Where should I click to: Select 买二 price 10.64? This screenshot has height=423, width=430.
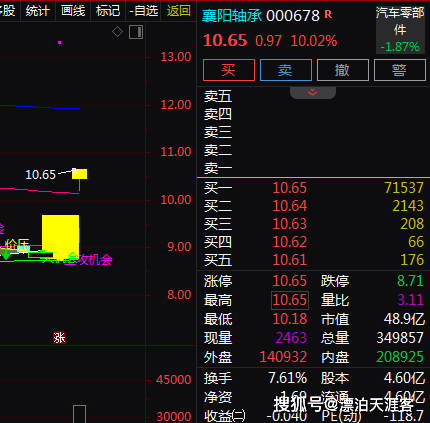coord(290,206)
